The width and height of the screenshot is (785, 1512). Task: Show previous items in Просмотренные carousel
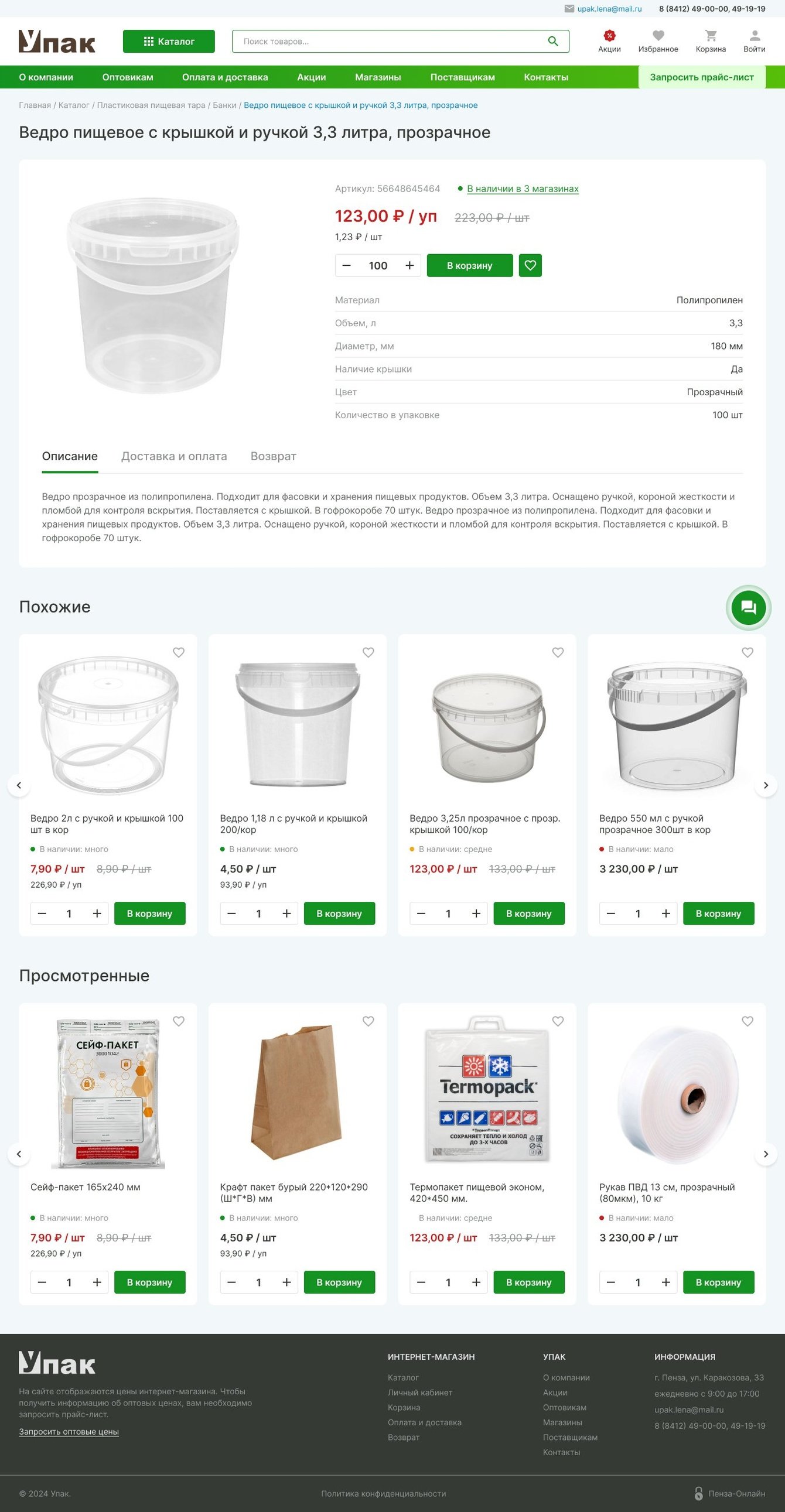tap(19, 1154)
